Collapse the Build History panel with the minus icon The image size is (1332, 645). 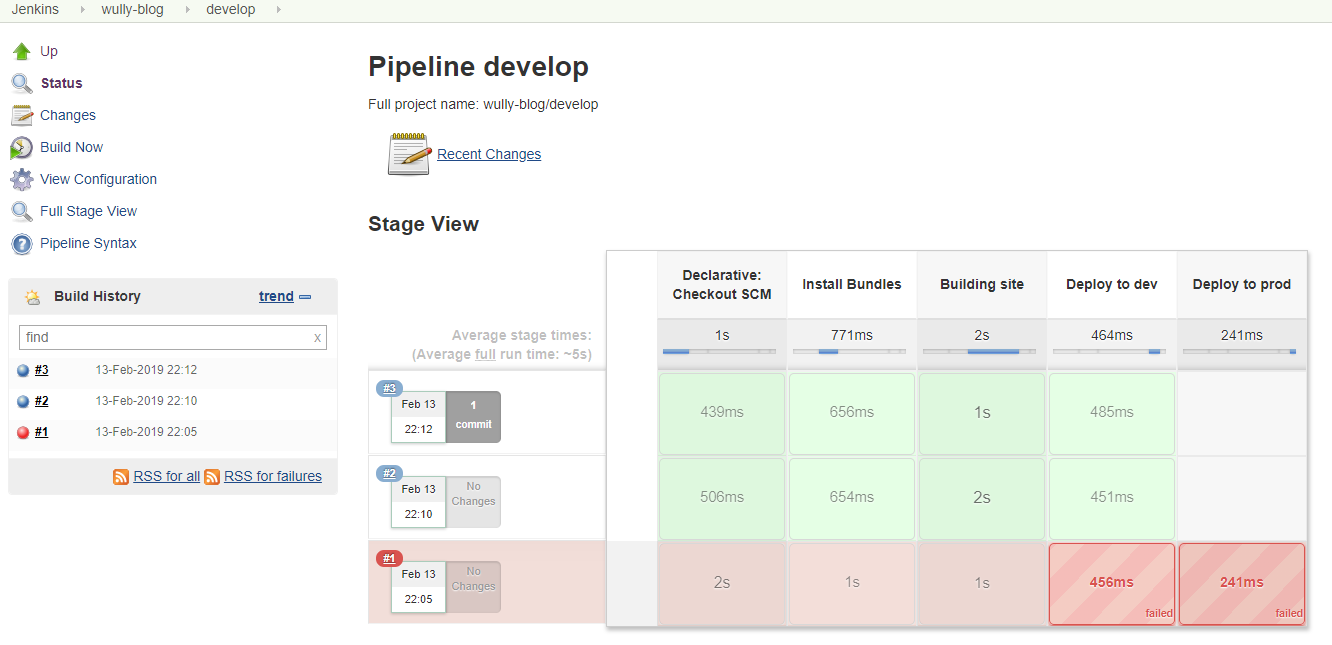(x=305, y=297)
